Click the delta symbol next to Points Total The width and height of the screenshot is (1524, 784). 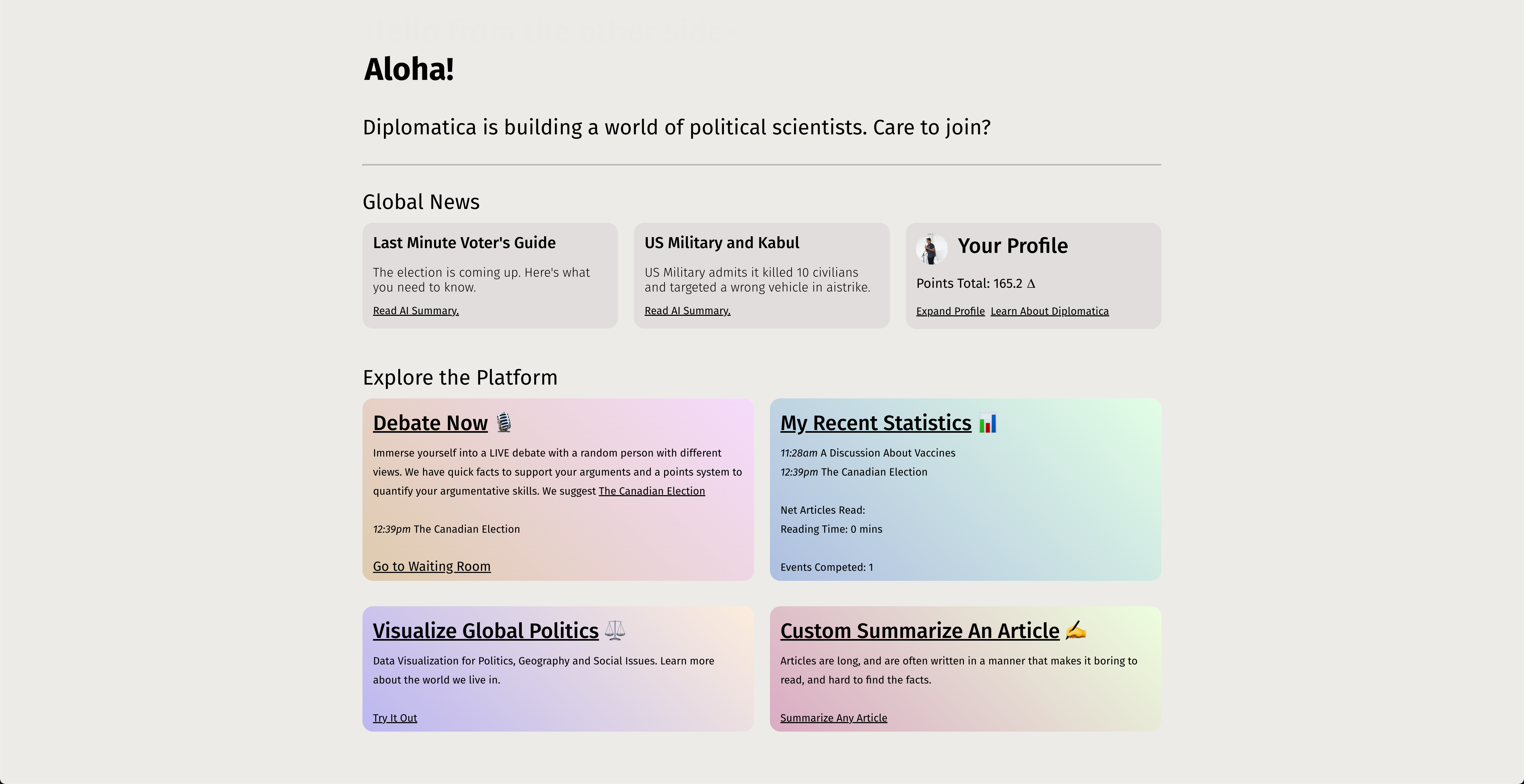(x=1031, y=284)
